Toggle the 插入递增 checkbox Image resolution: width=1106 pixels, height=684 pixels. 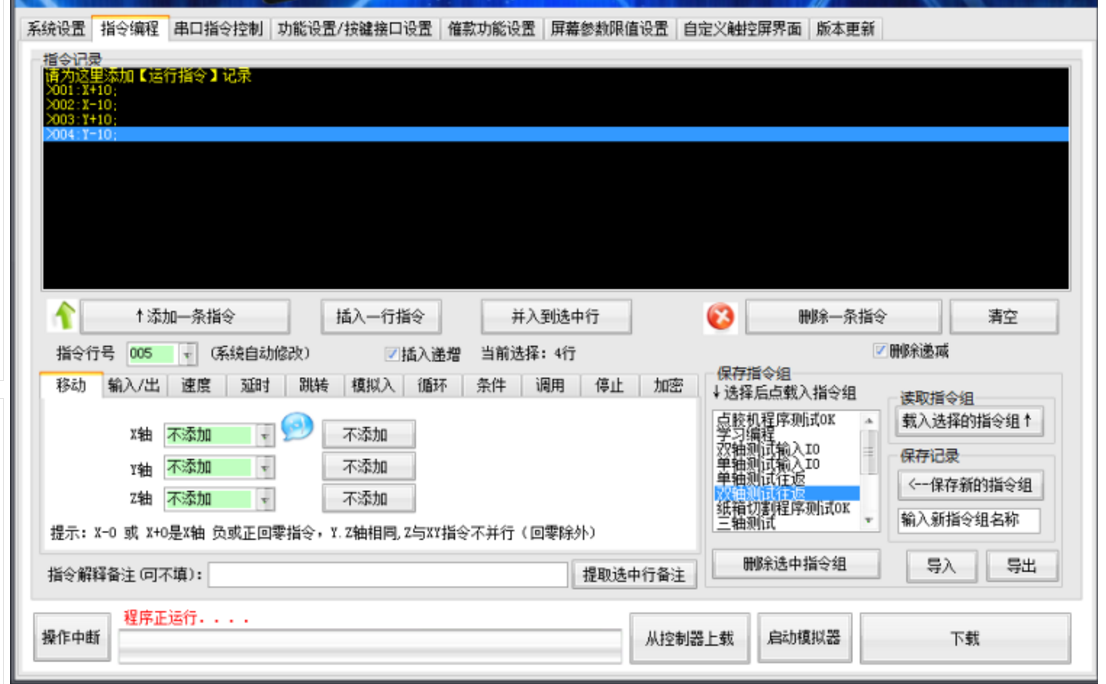pos(392,354)
